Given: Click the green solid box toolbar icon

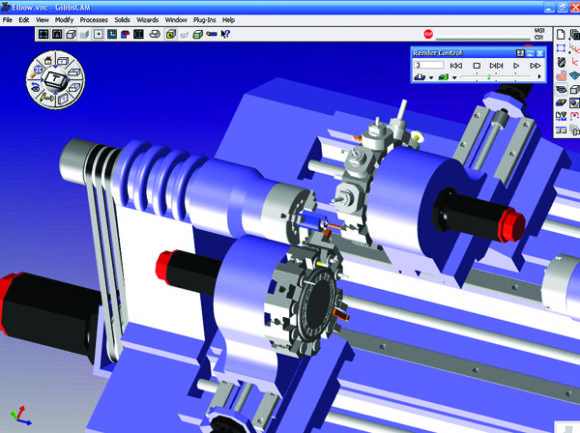Looking at the screenshot, I should tap(198, 34).
